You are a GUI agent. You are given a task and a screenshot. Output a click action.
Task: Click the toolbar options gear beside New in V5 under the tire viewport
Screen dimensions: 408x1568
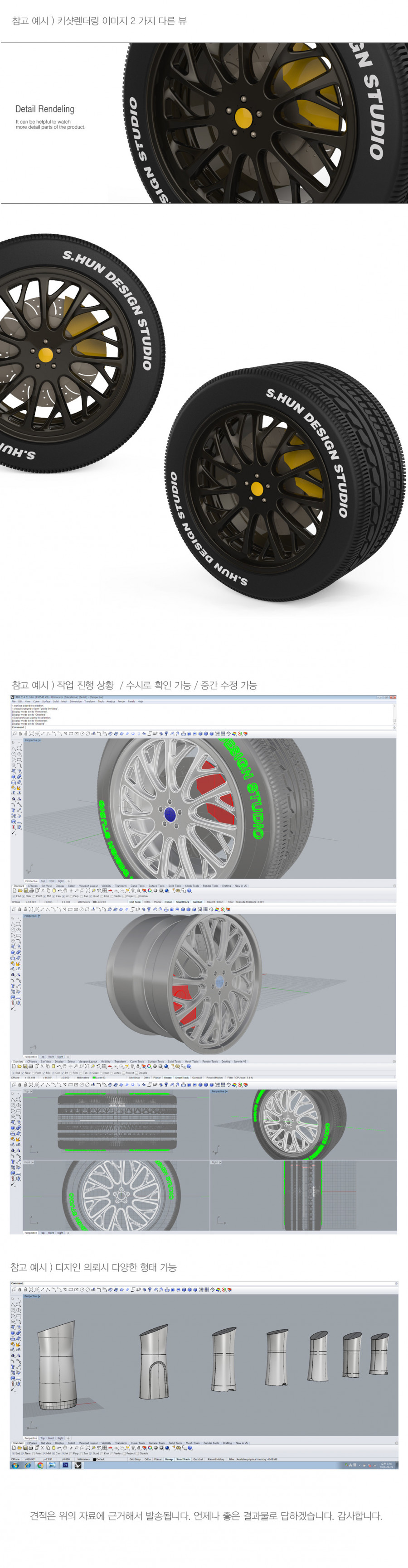coord(394,885)
